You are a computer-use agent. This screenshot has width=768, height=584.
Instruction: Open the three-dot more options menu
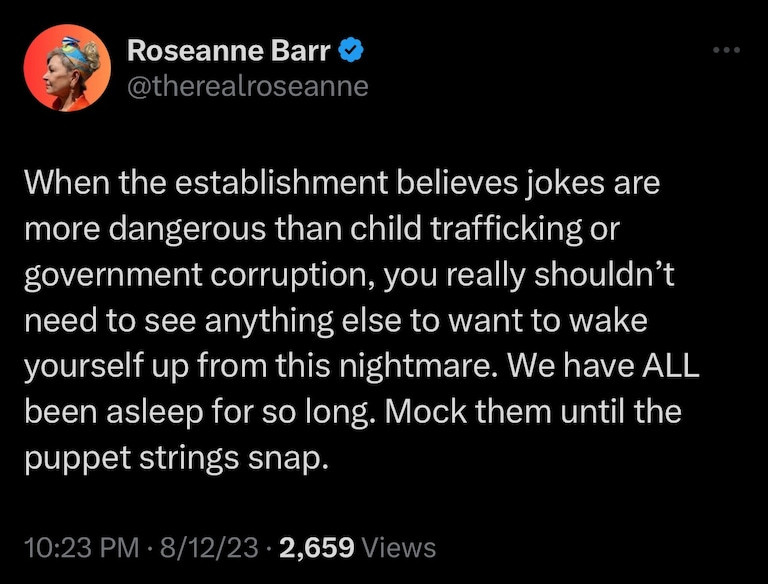point(726,49)
